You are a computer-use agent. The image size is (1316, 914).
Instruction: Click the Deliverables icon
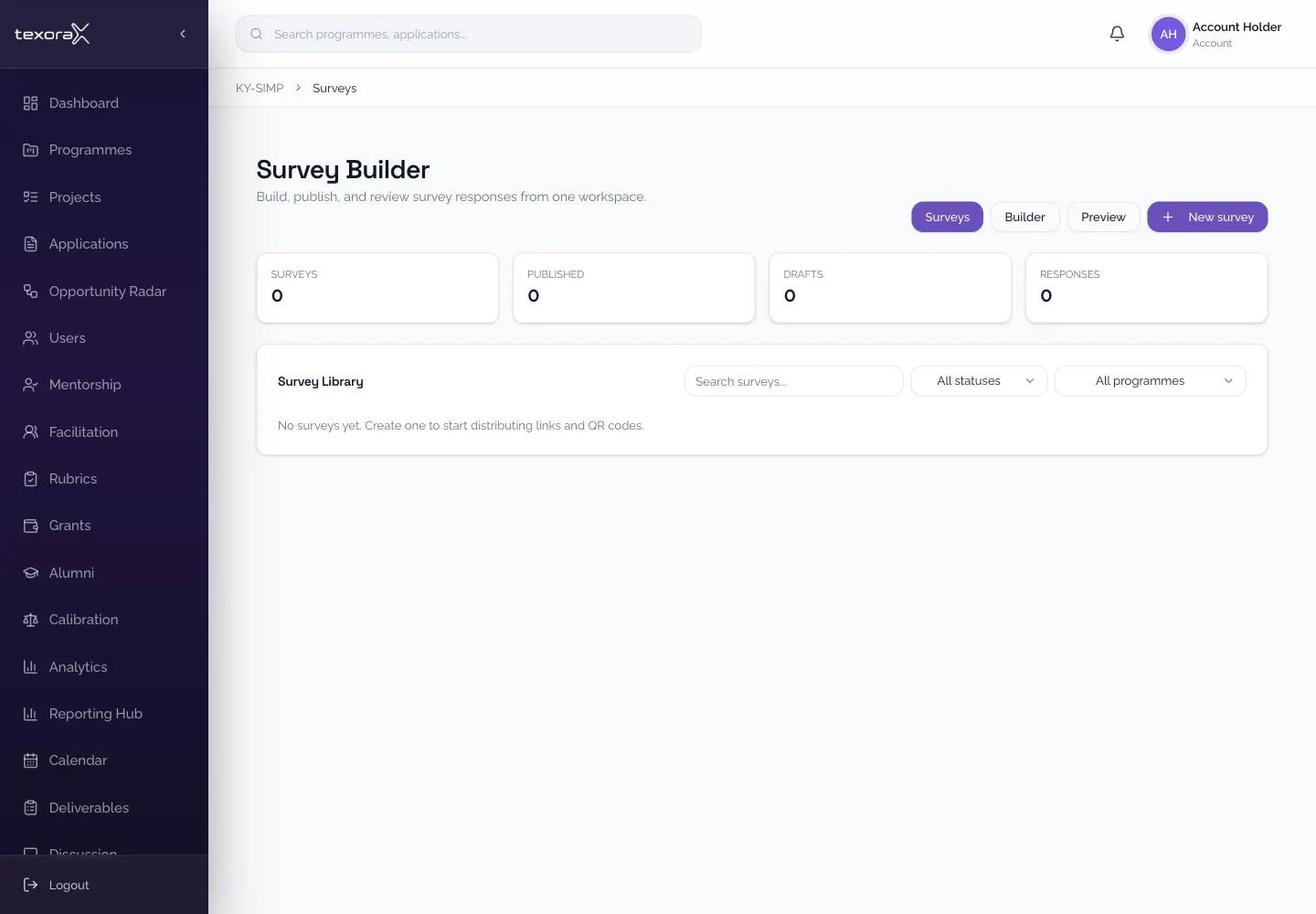click(30, 808)
